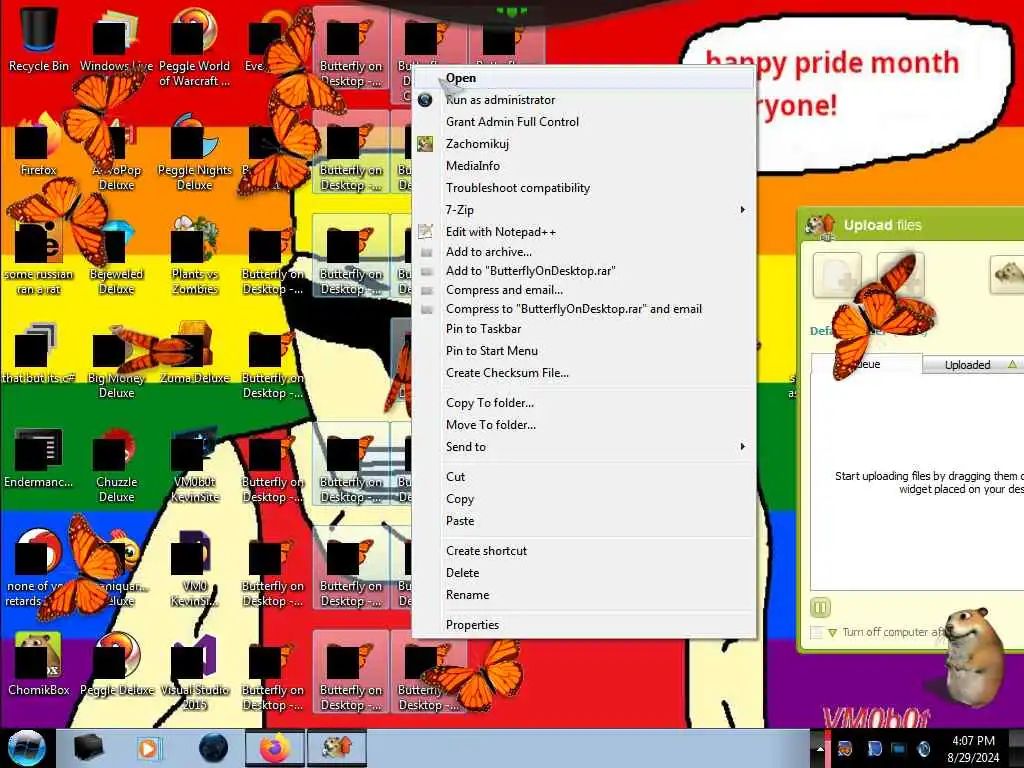
Task: Open the Peggle Nights Deluxe shortcut
Action: point(194,152)
